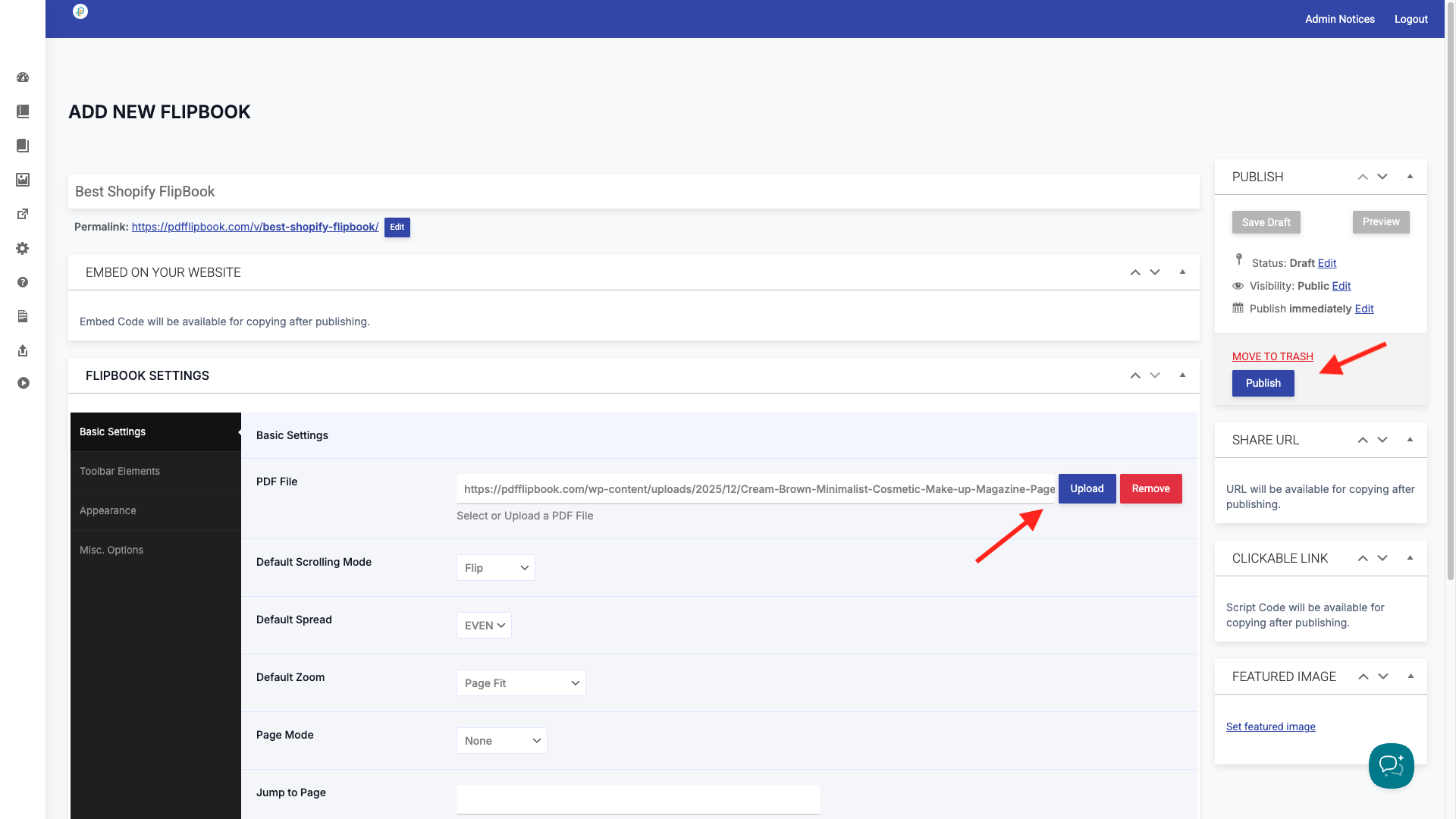1456x819 pixels.
Task: Switch to Toolbar Elements settings tab
Action: click(x=120, y=471)
